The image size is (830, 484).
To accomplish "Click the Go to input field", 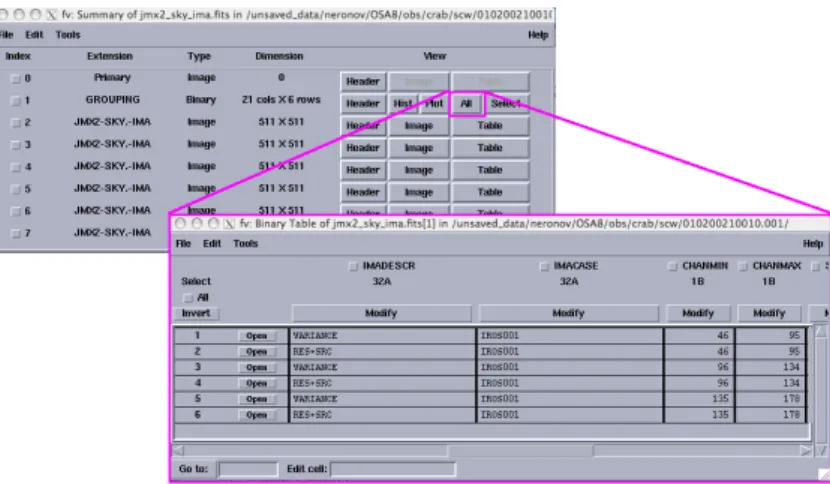I will pyautogui.click(x=248, y=469).
